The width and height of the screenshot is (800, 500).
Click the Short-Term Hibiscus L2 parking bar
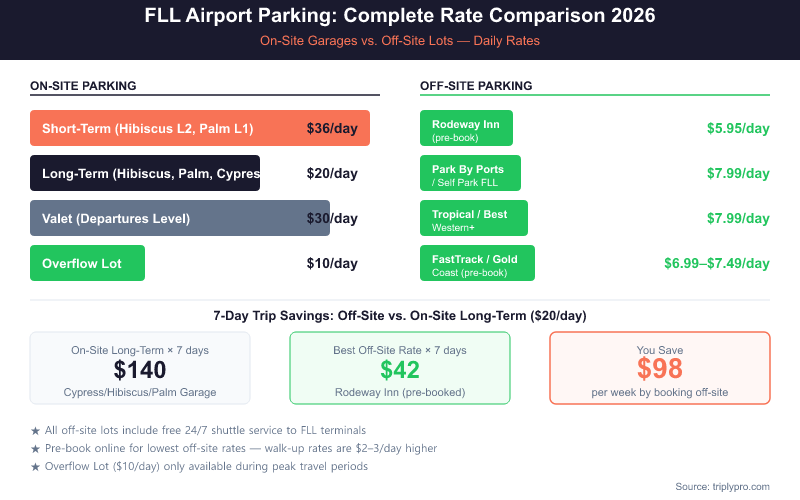coord(200,128)
